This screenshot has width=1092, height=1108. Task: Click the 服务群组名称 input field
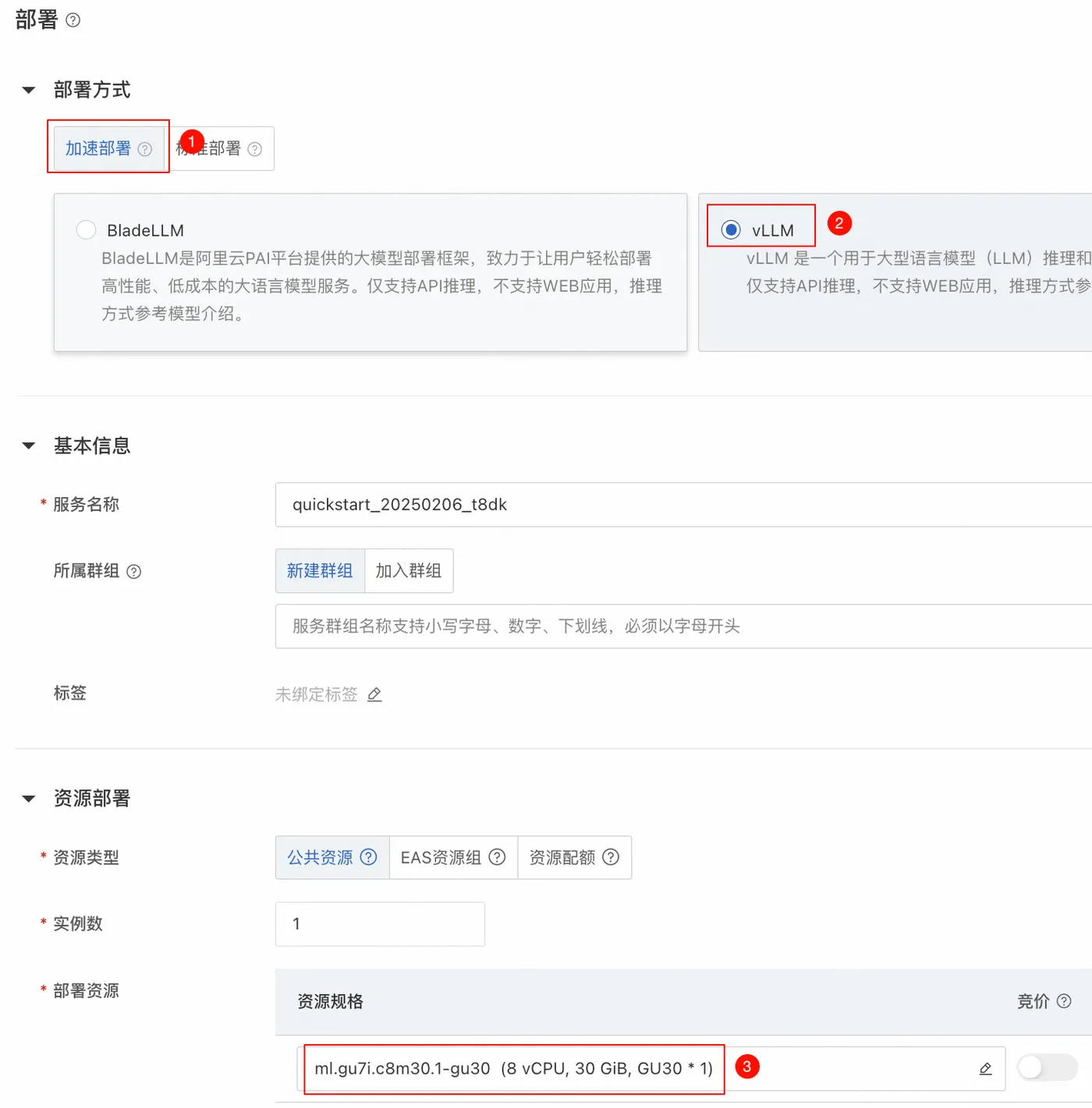point(683,626)
